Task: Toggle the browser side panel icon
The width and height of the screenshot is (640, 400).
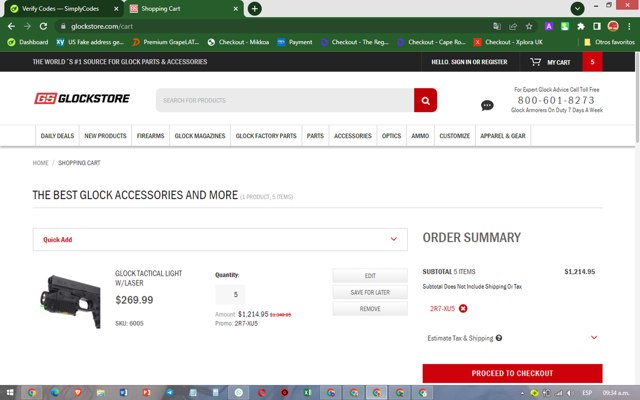Action: [x=597, y=26]
